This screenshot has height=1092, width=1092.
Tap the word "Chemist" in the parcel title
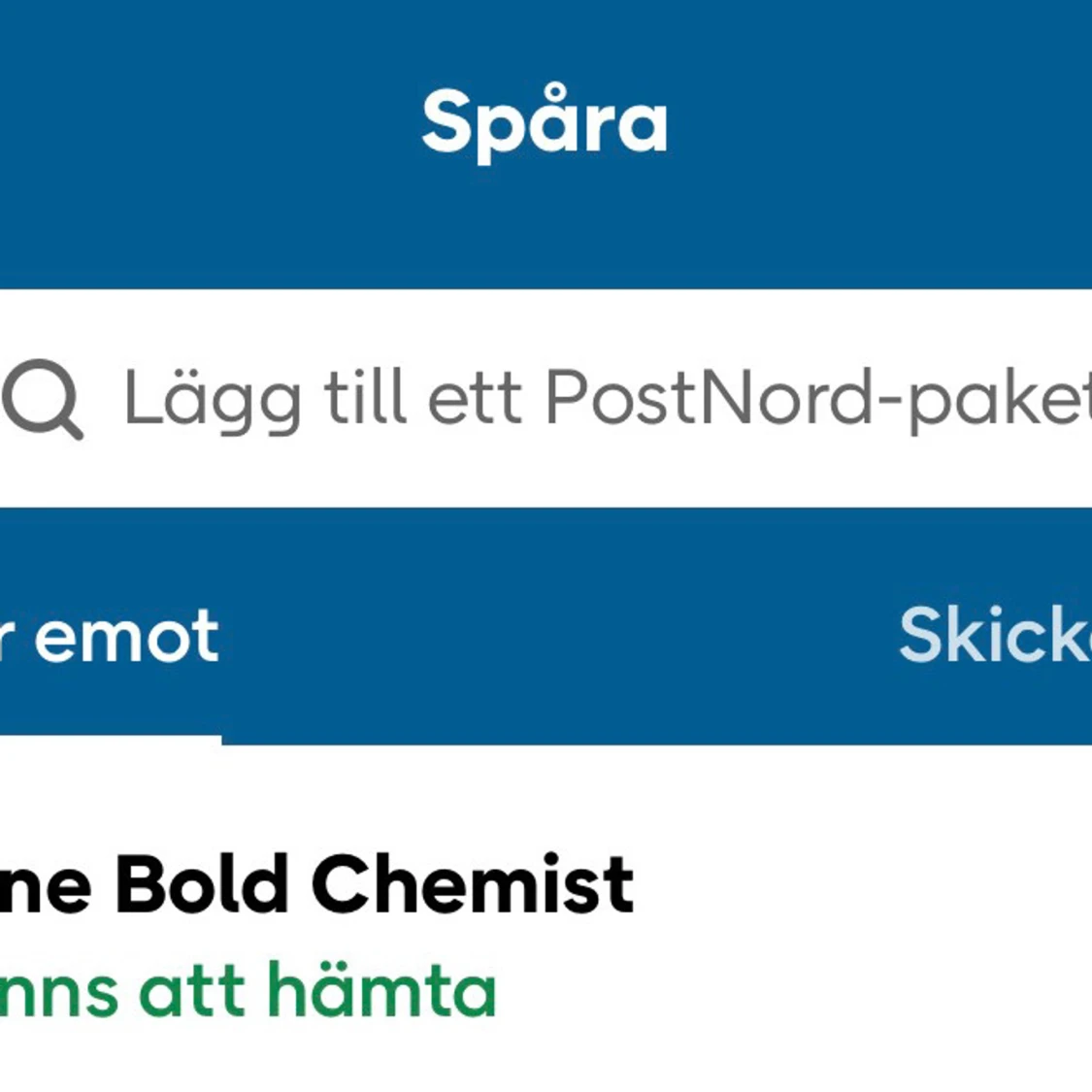point(472,885)
